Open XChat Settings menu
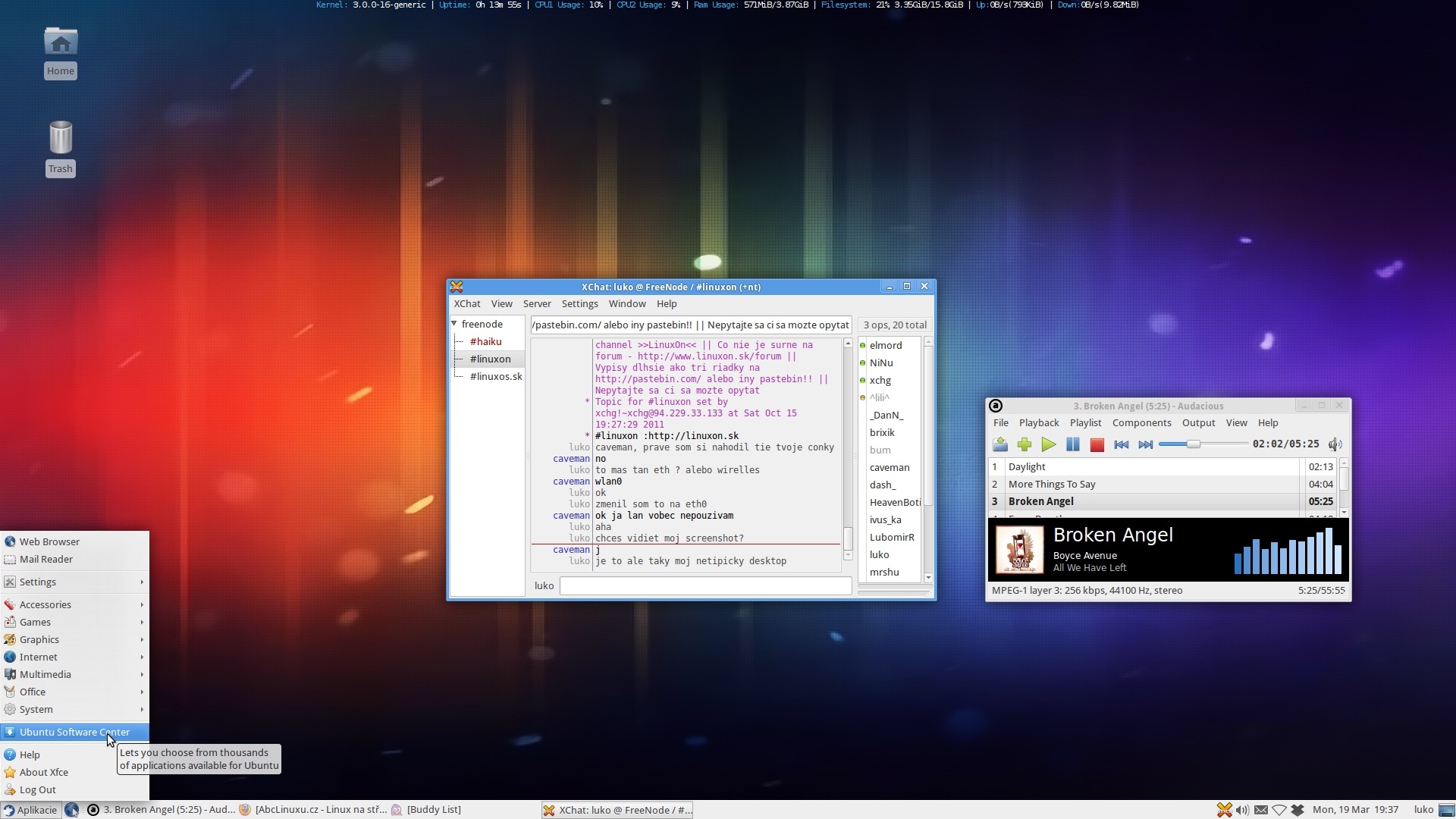This screenshot has width=1456, height=819. coord(580,304)
